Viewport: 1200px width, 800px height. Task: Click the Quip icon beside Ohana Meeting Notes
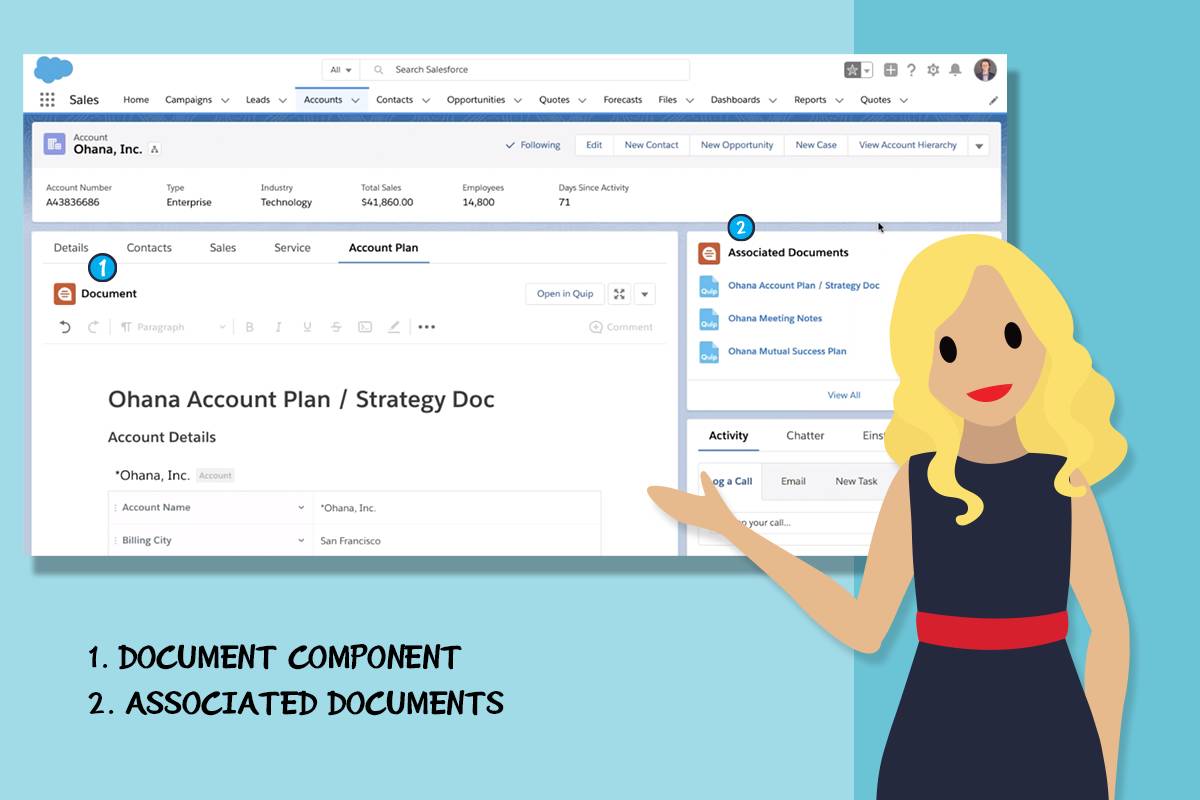[709, 319]
